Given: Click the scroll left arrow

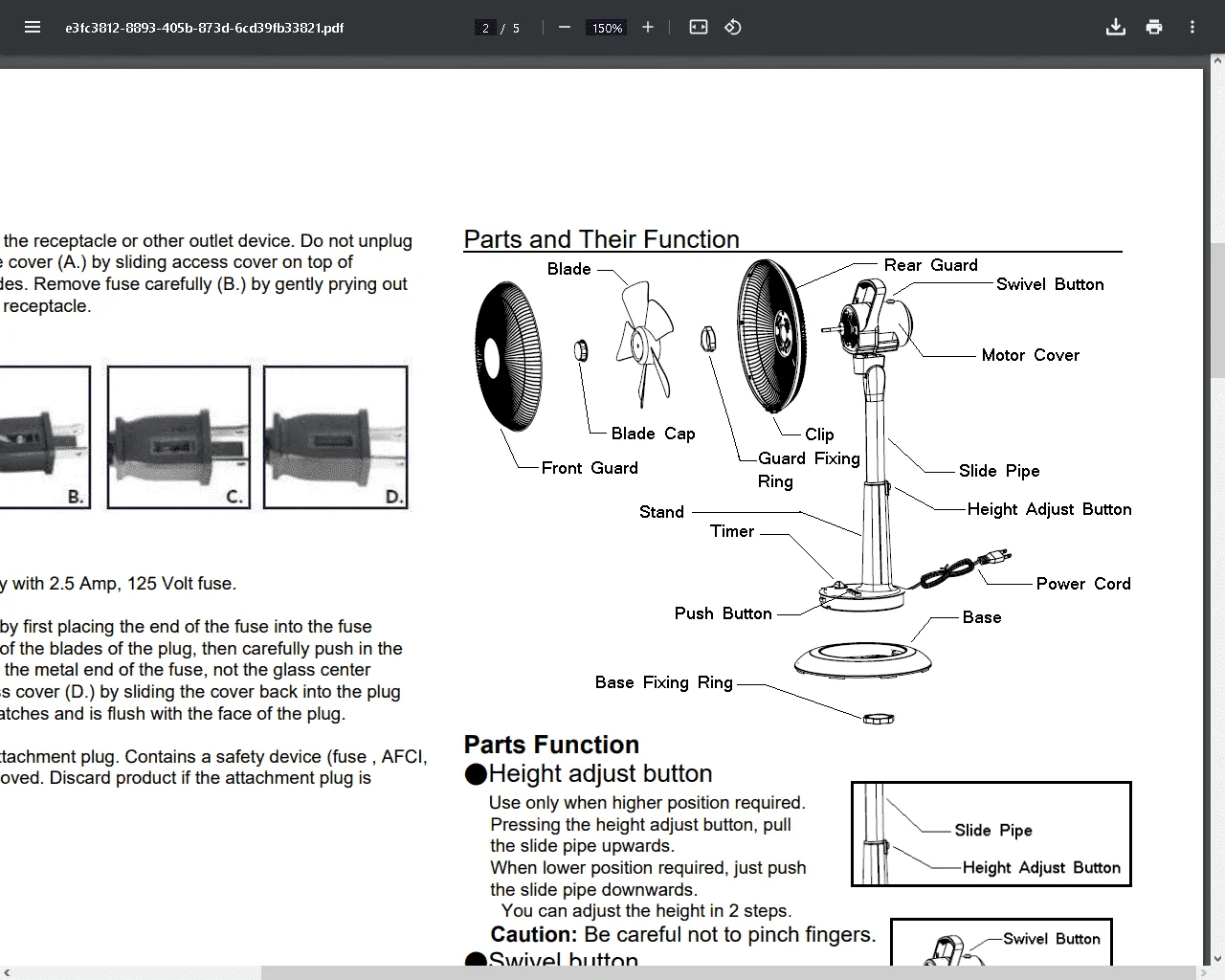Looking at the screenshot, I should pyautogui.click(x=7, y=972).
